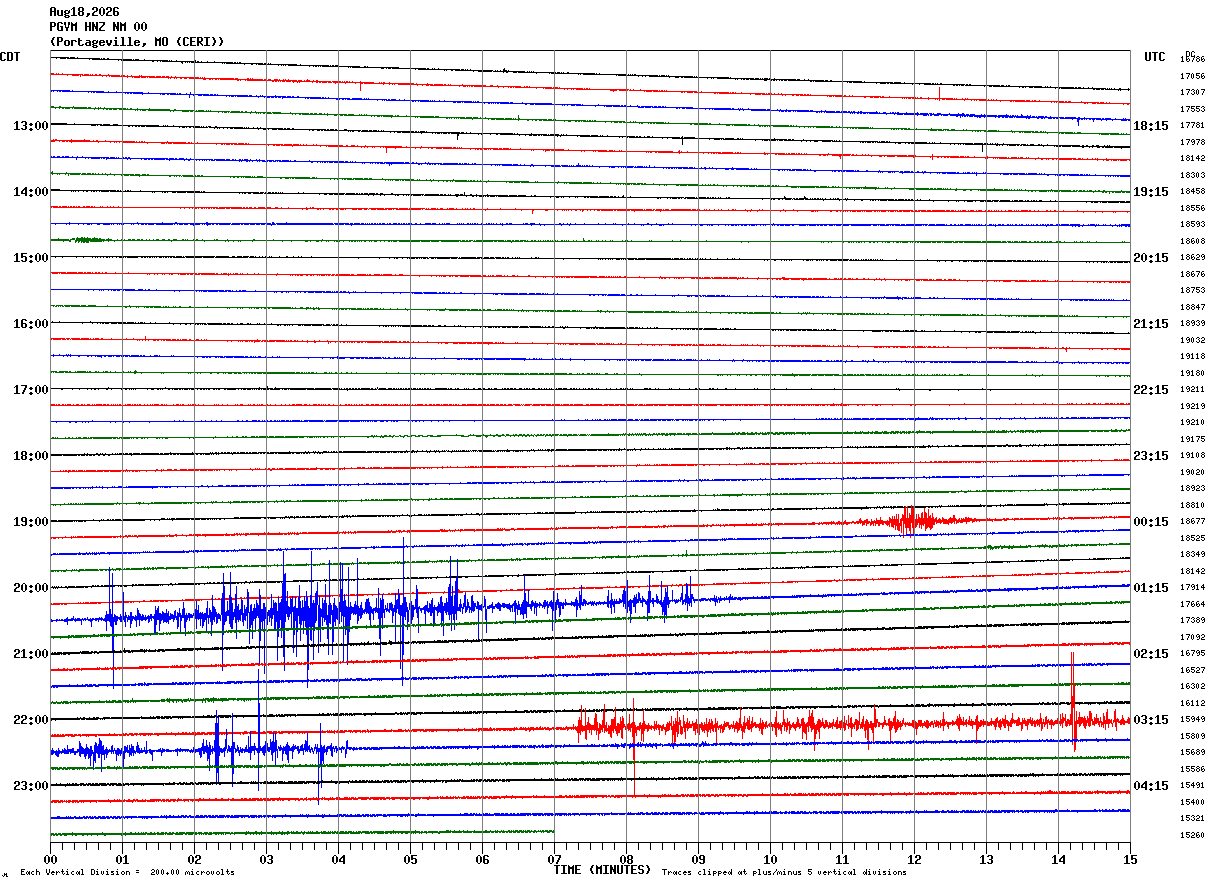Click the CDT column header
Image resolution: width=1210 pixels, height=886 pixels.
tap(10, 57)
